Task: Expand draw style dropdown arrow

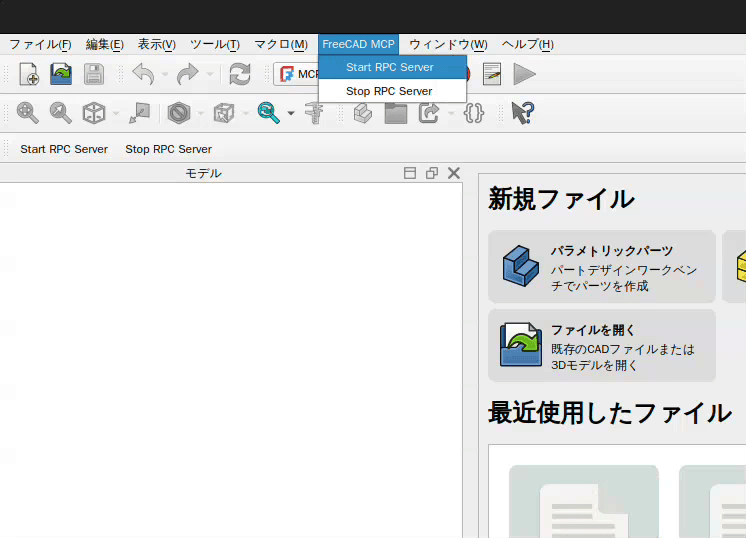Action: click(x=200, y=113)
